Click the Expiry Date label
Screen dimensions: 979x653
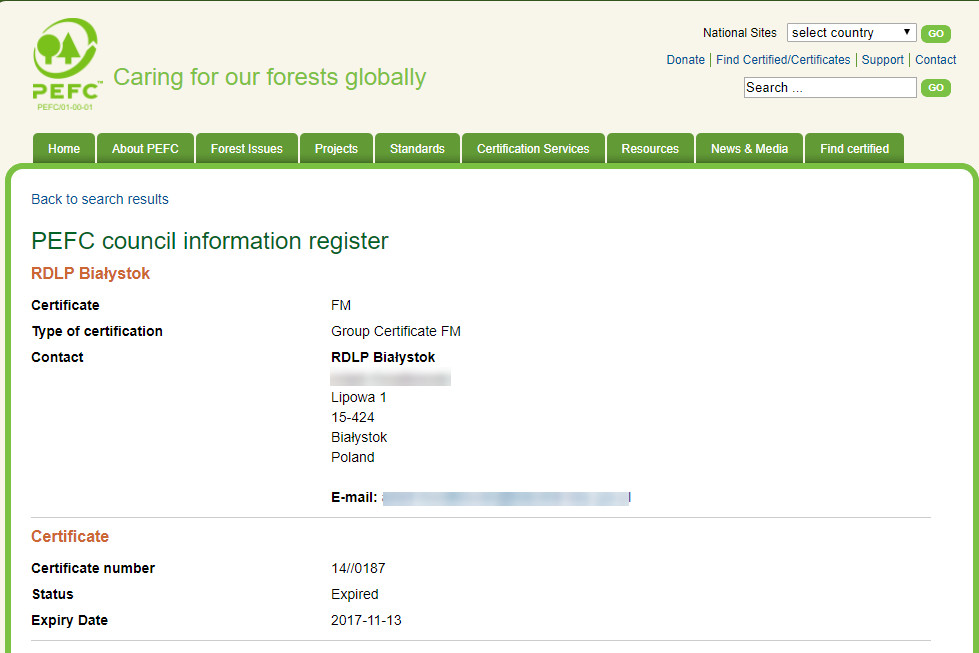[x=69, y=621]
